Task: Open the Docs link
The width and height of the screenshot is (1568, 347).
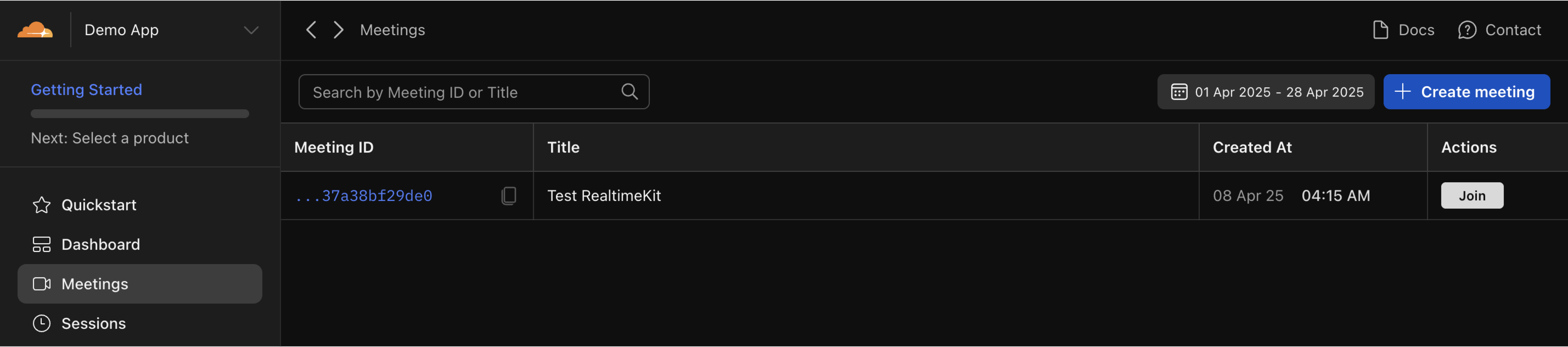Action: click(x=1404, y=30)
